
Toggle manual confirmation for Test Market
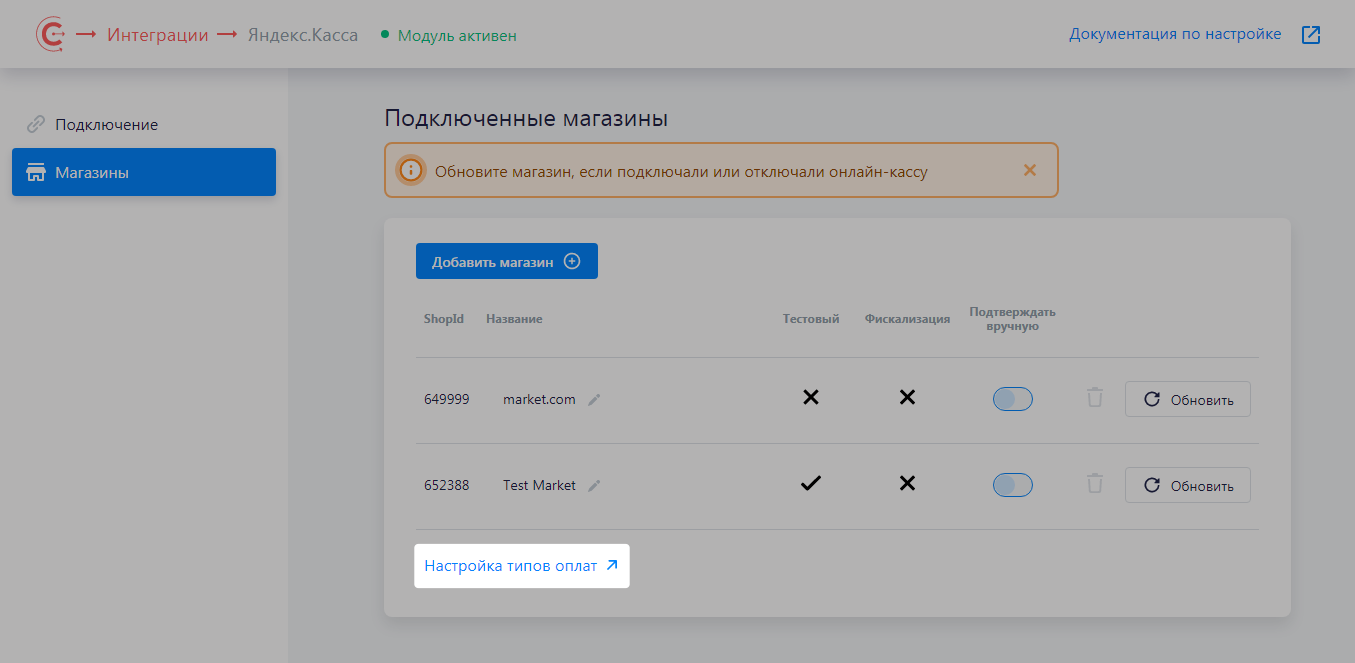[1012, 485]
